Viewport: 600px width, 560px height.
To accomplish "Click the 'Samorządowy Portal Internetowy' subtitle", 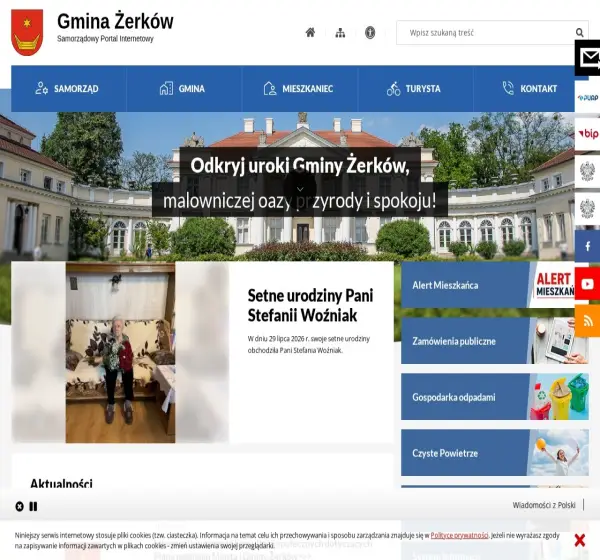I will coord(105,39).
